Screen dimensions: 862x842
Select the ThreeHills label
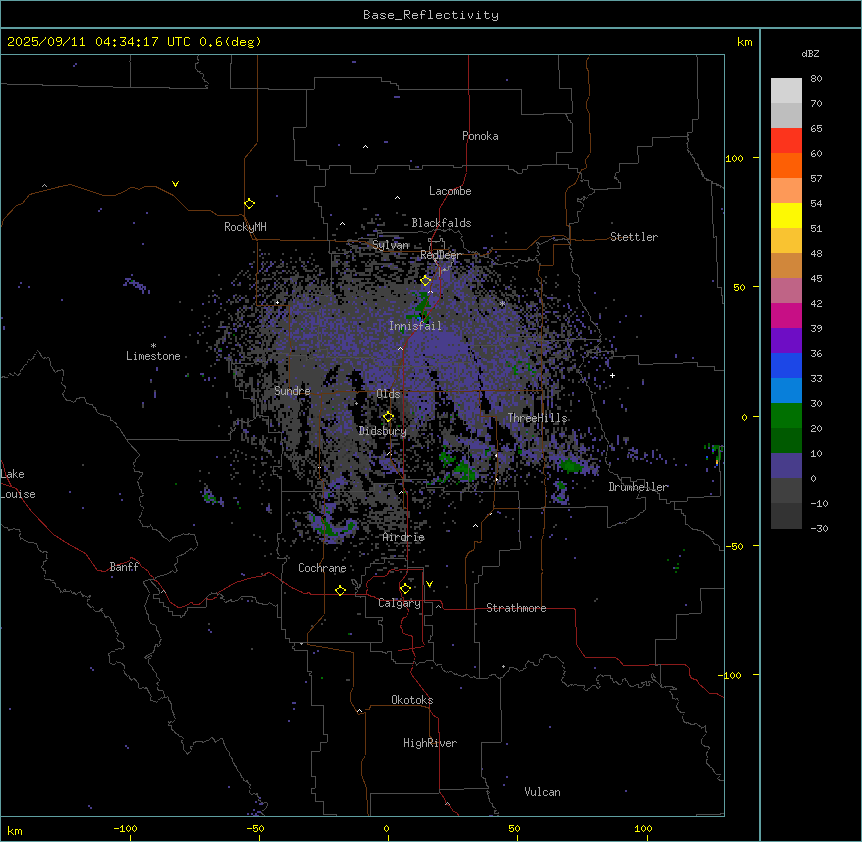[x=537, y=418]
